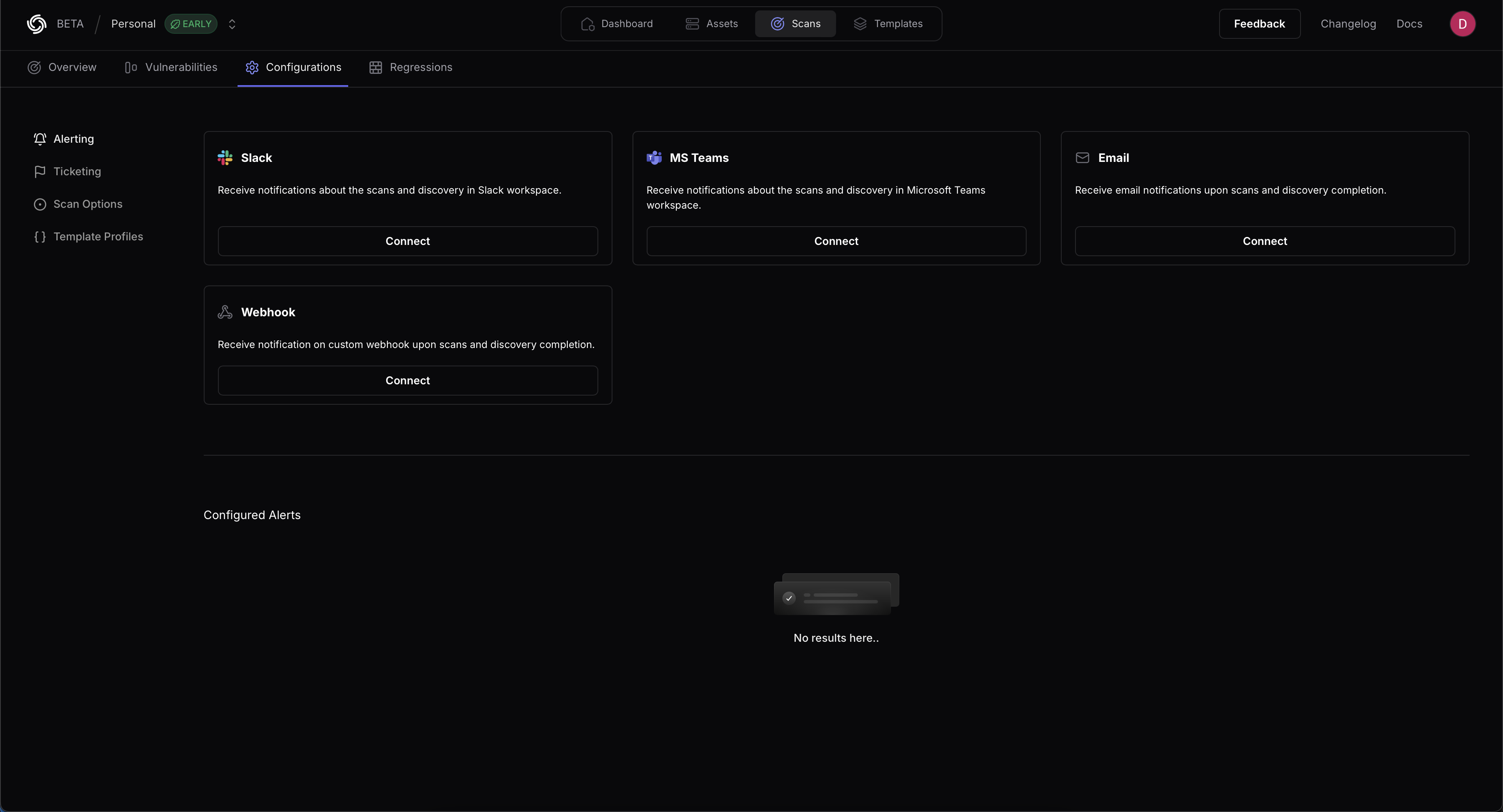The height and width of the screenshot is (812, 1503).
Task: Open the user avatar D menu
Action: pyautogui.click(x=1462, y=24)
